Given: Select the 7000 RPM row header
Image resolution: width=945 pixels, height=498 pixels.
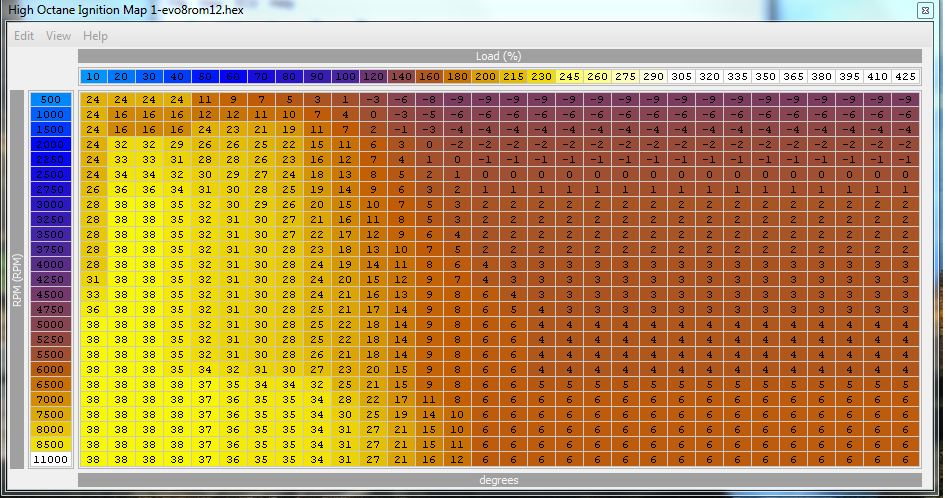Looking at the screenshot, I should (51, 400).
